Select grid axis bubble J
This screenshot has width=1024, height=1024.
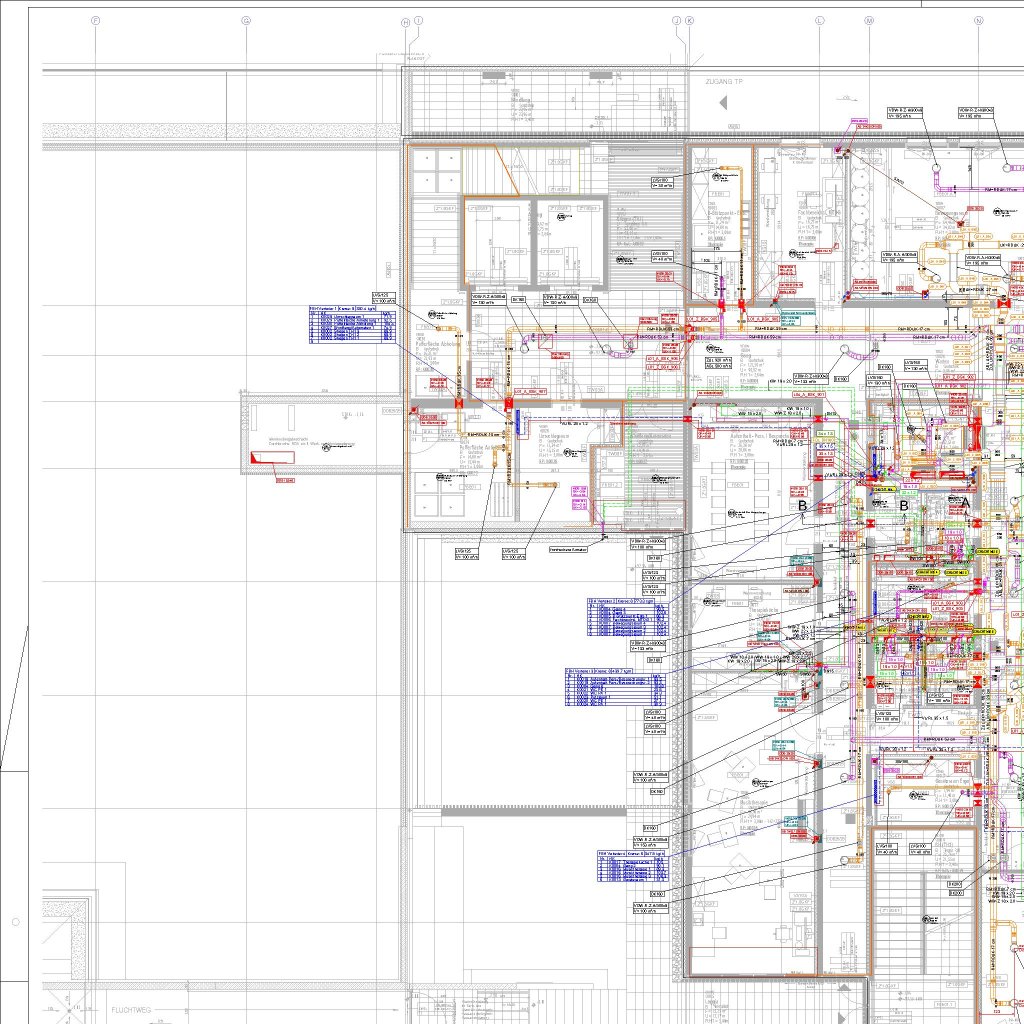677,21
